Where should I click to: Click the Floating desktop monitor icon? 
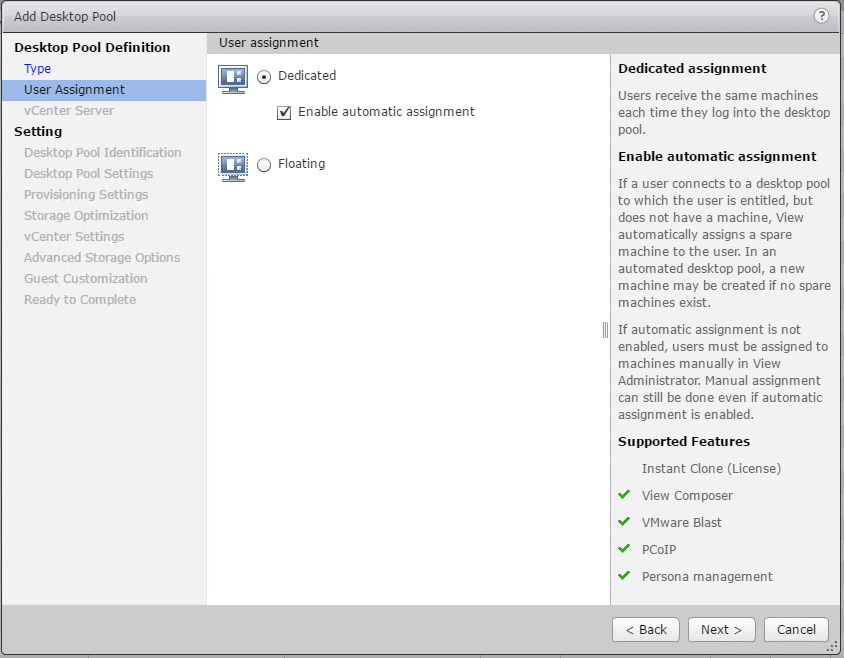coord(233,166)
